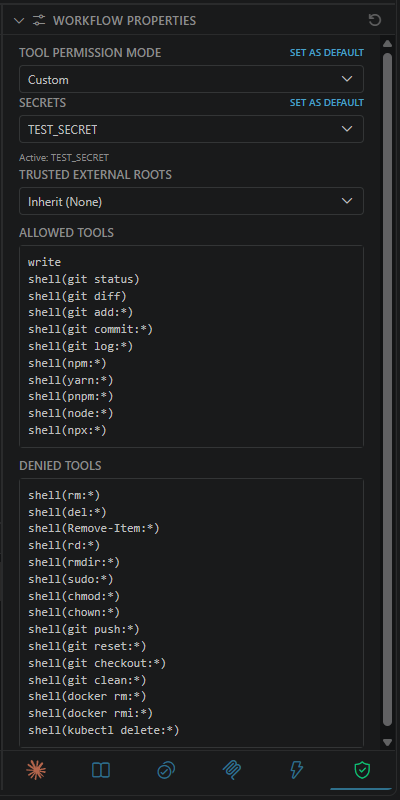Image resolution: width=400 pixels, height=800 pixels.
Task: Click 'shell(node:*)' entry
Action: (x=70, y=413)
